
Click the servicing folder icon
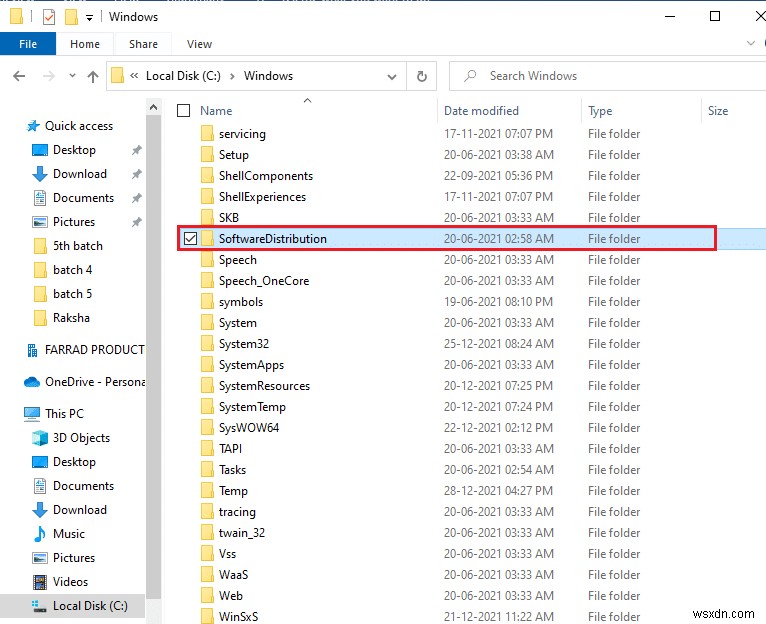coord(207,133)
